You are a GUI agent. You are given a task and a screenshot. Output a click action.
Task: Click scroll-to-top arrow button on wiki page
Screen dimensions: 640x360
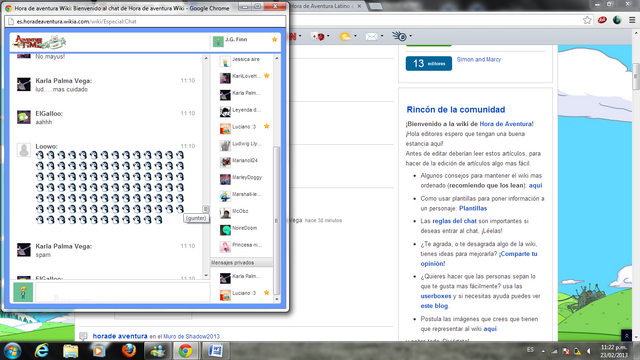click(627, 336)
